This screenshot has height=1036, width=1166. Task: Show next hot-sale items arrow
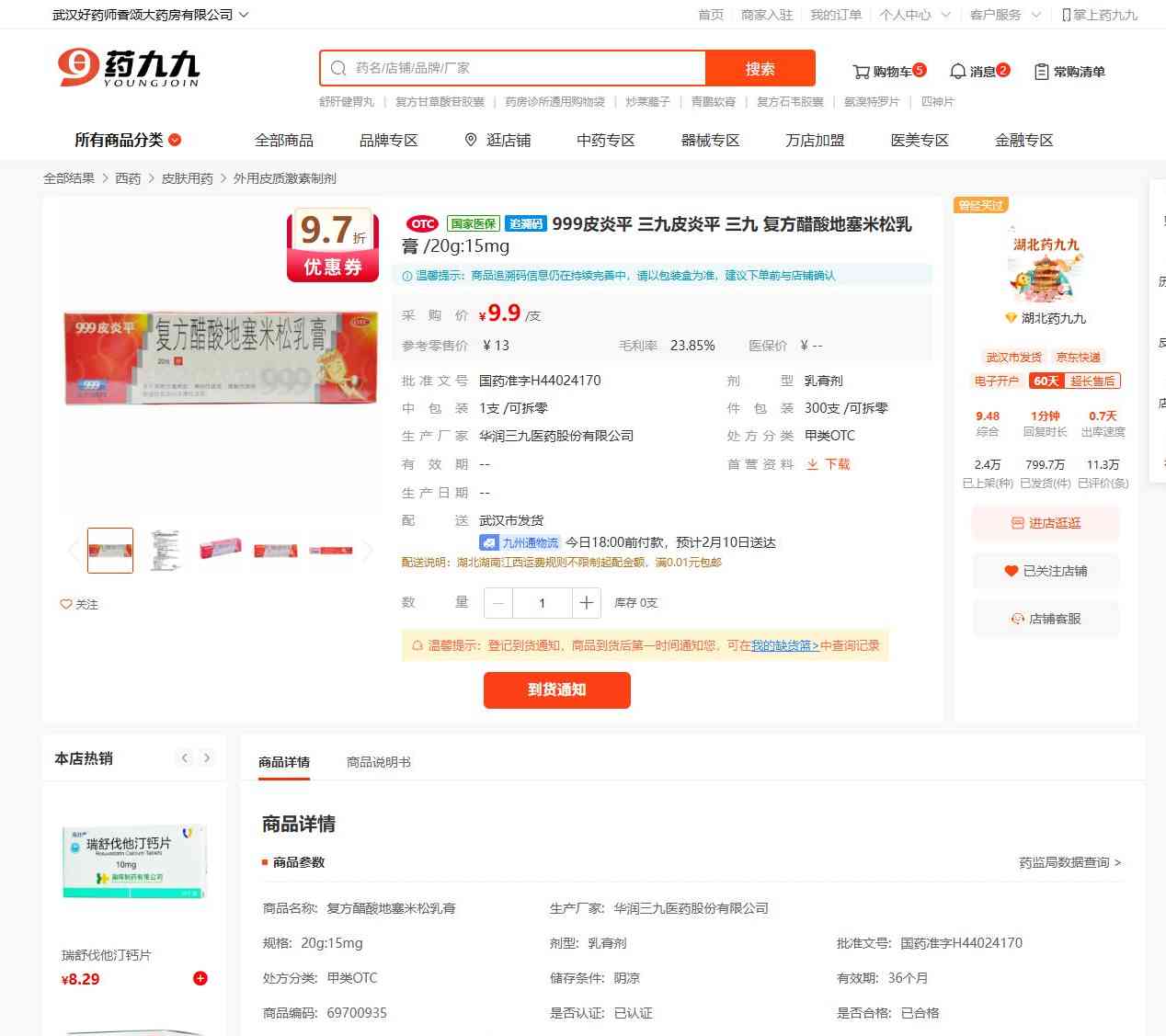207,758
